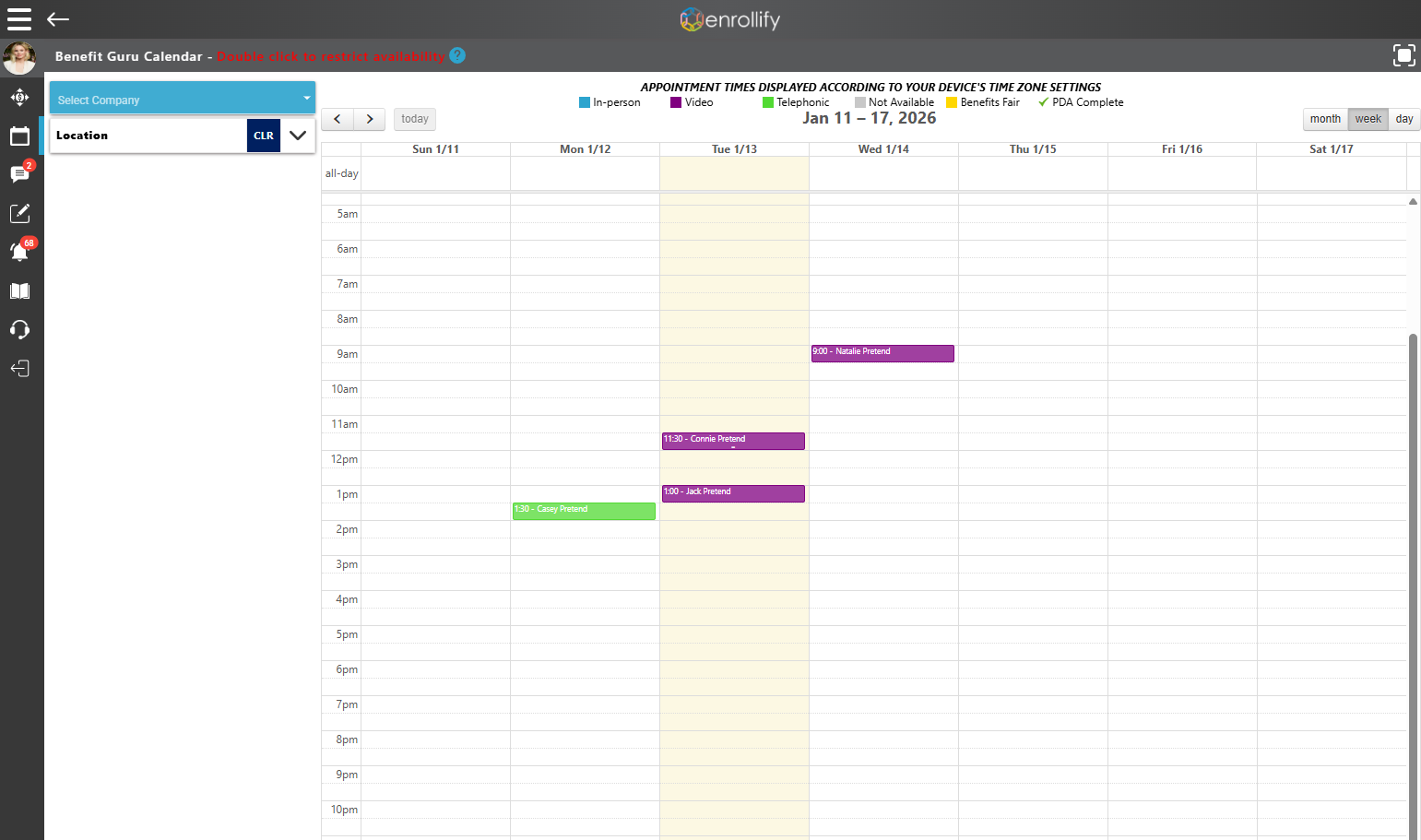
Task: Open the book guide sidebar icon
Action: tap(19, 291)
